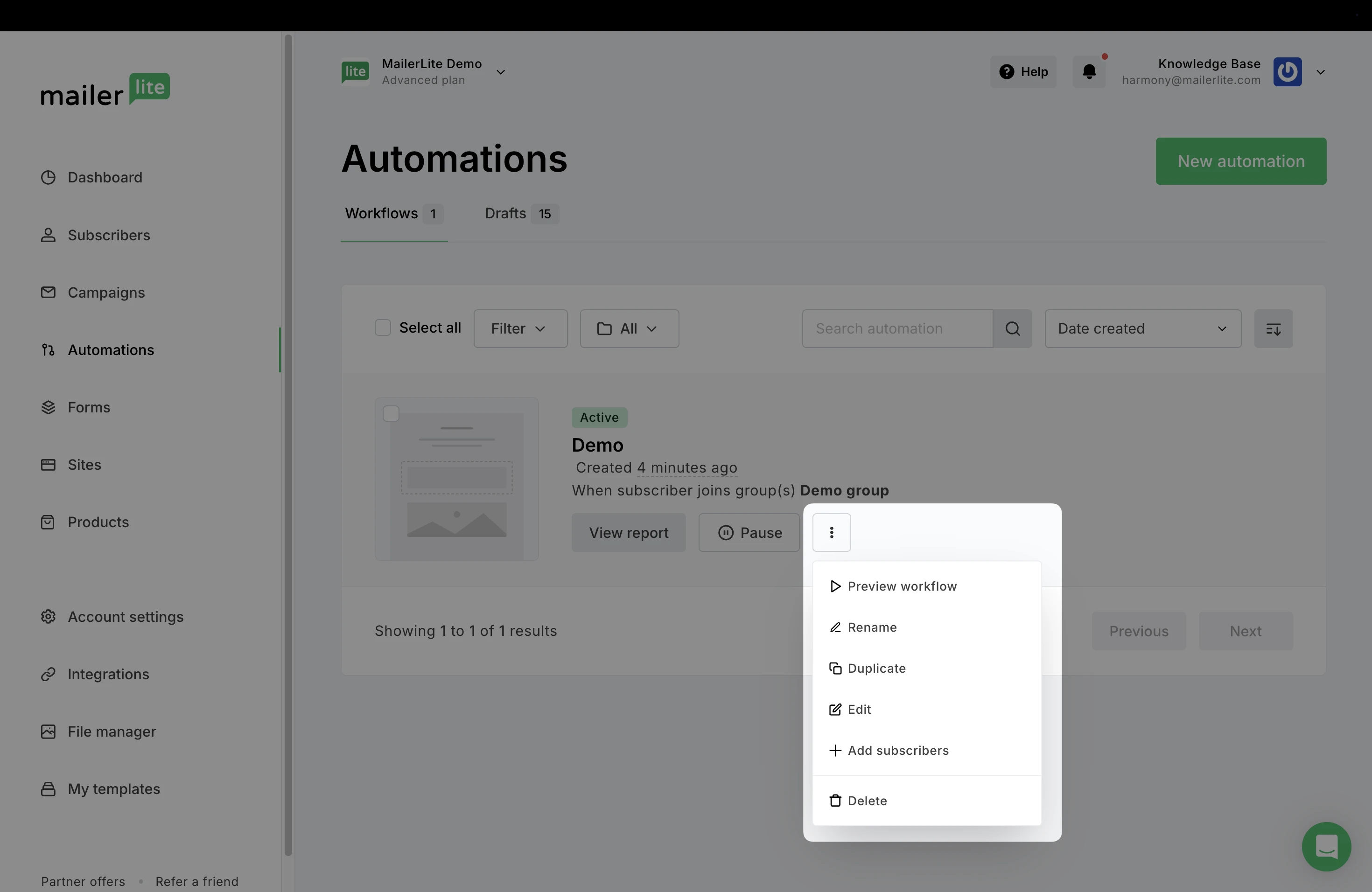
Task: Click the Search automation input field
Action: tap(896, 328)
